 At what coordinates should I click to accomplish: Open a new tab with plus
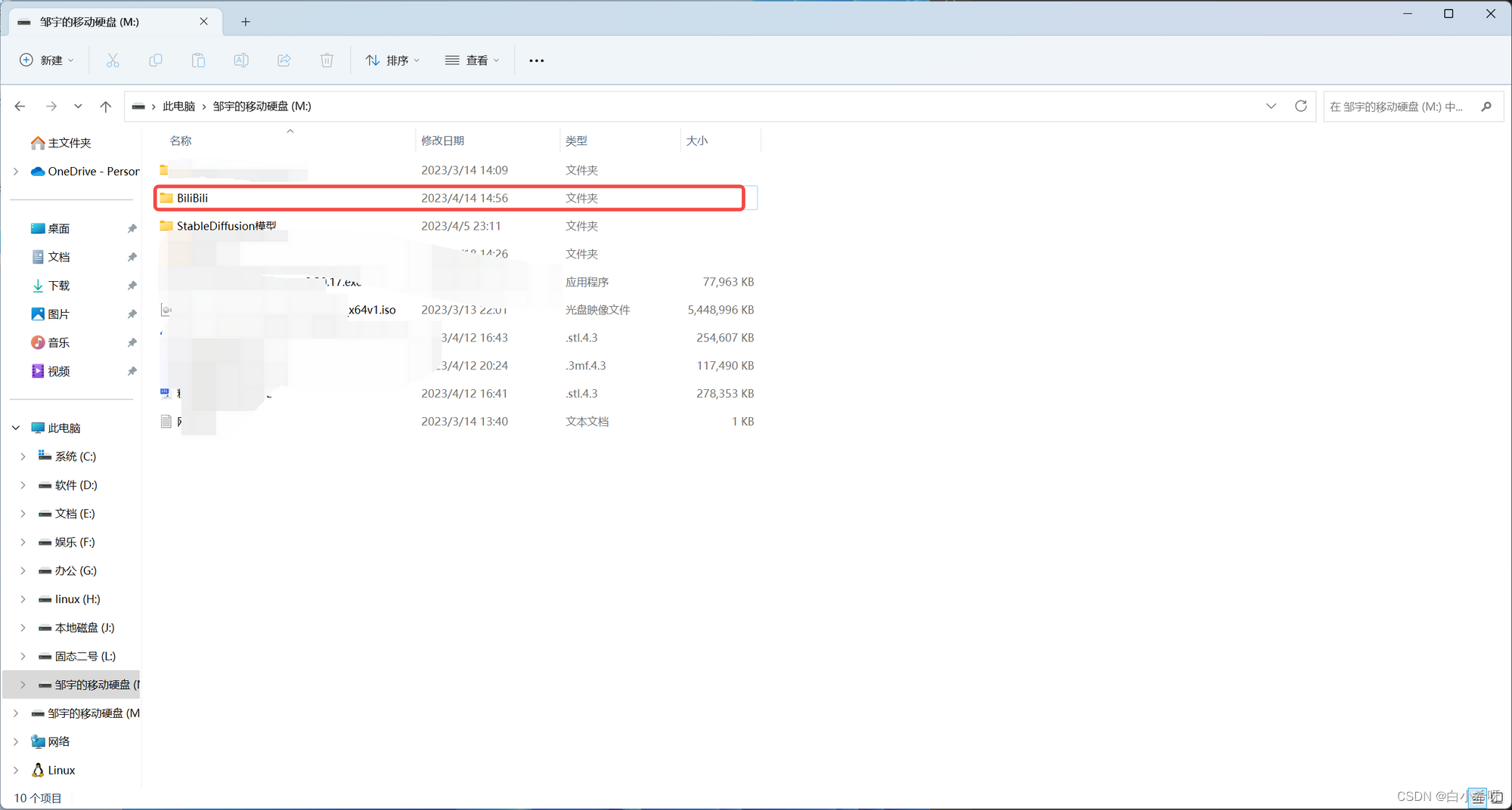[246, 22]
